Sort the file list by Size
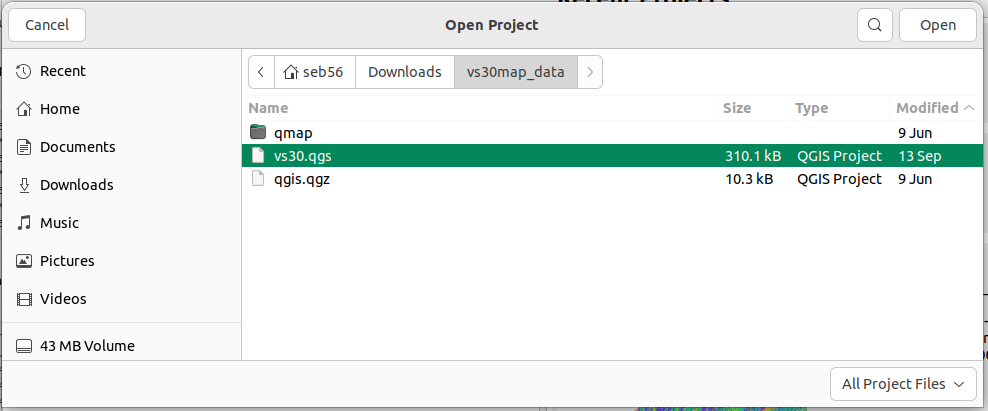 (737, 108)
